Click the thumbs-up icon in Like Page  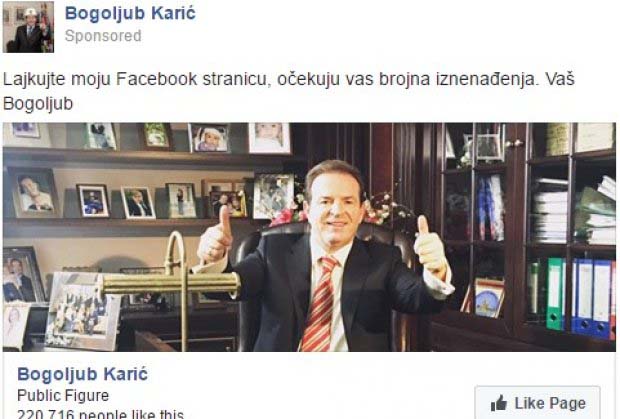point(499,403)
